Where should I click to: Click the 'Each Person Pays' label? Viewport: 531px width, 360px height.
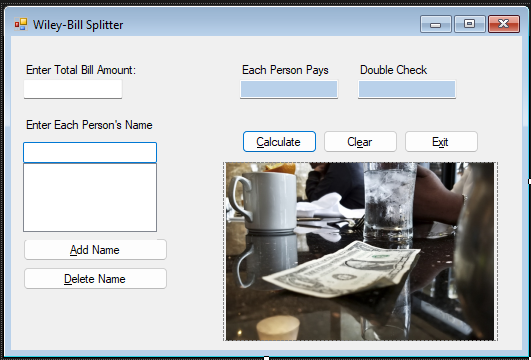click(x=285, y=70)
